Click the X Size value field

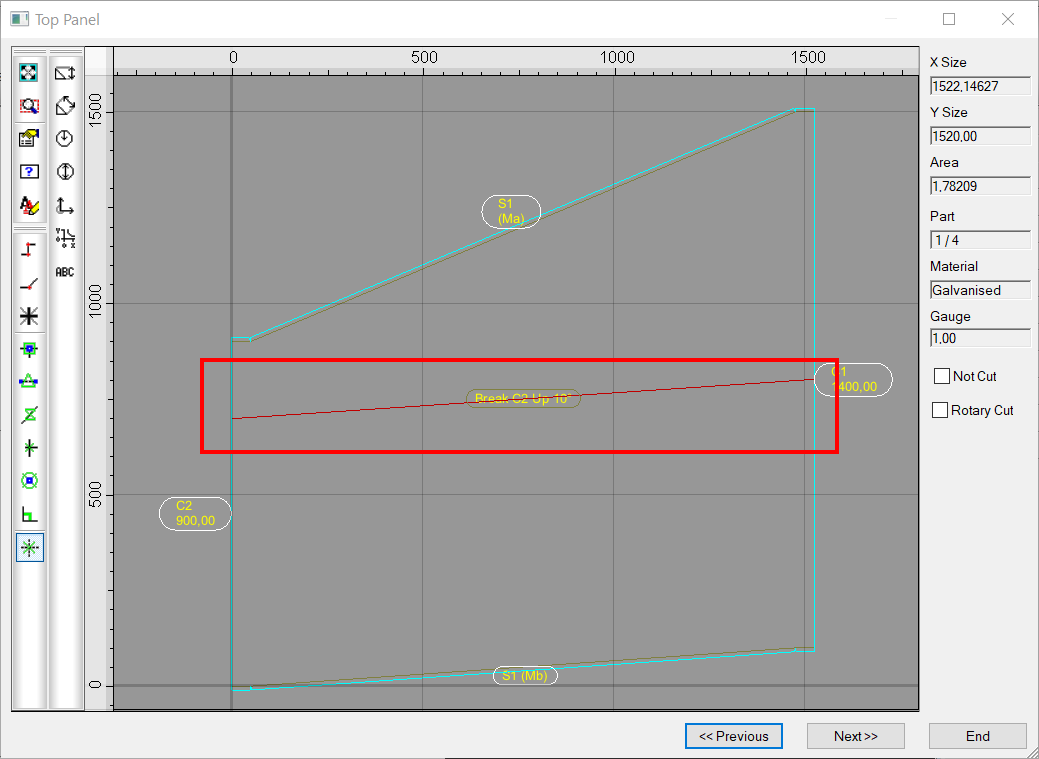coord(980,86)
